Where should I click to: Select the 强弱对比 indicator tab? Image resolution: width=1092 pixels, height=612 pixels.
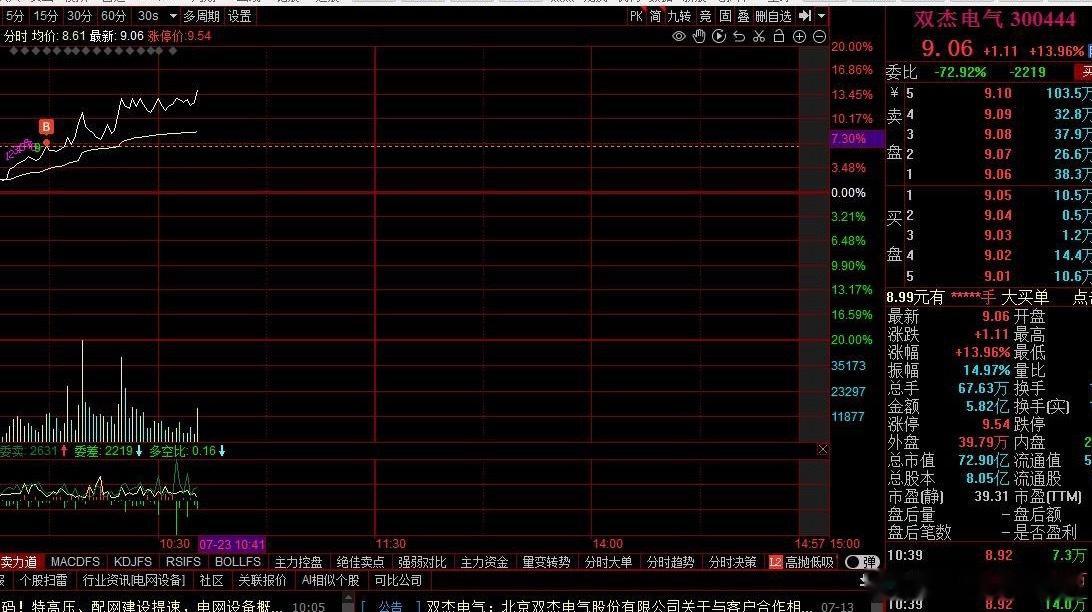tap(422, 562)
